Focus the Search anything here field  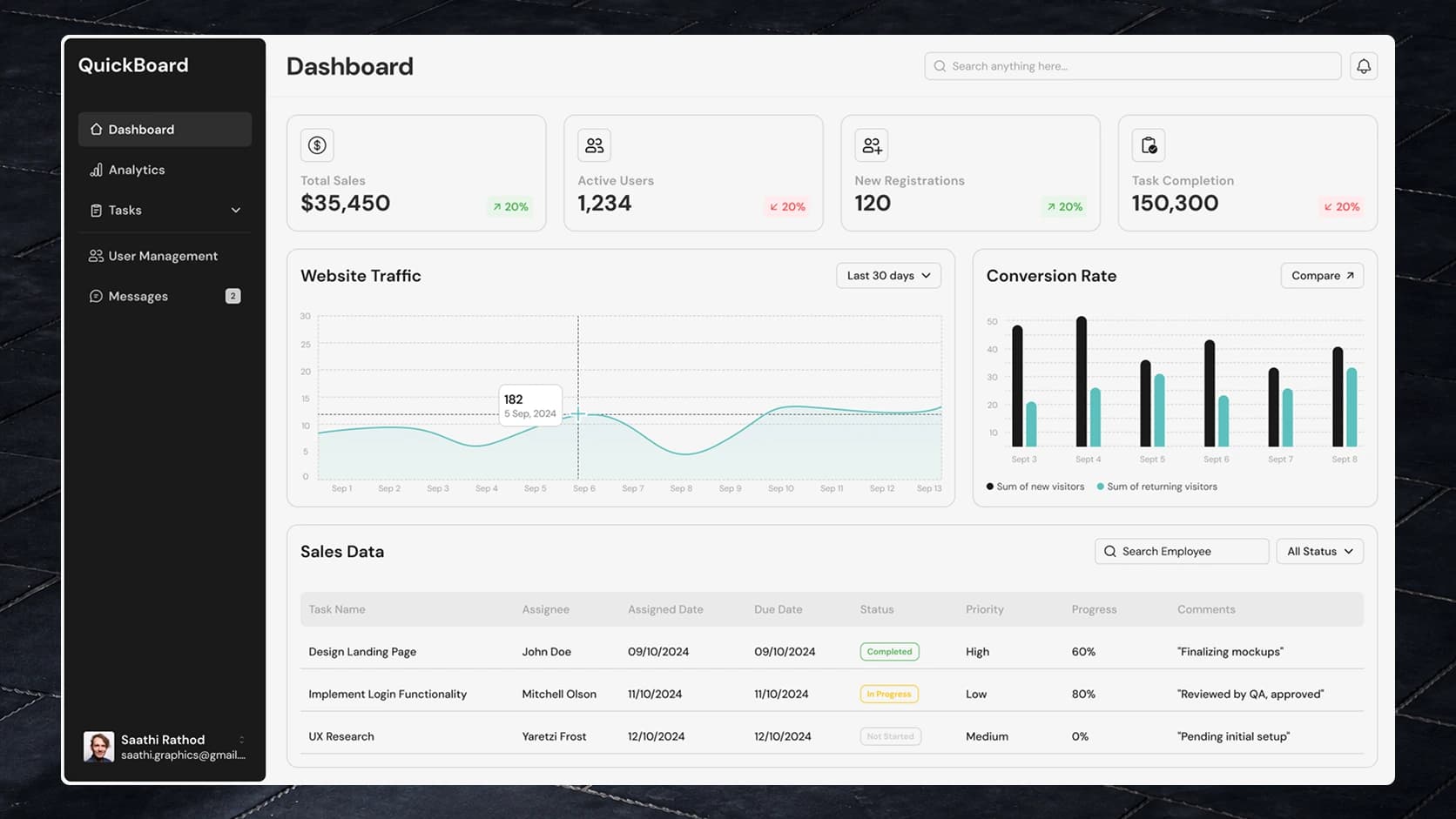[1132, 66]
